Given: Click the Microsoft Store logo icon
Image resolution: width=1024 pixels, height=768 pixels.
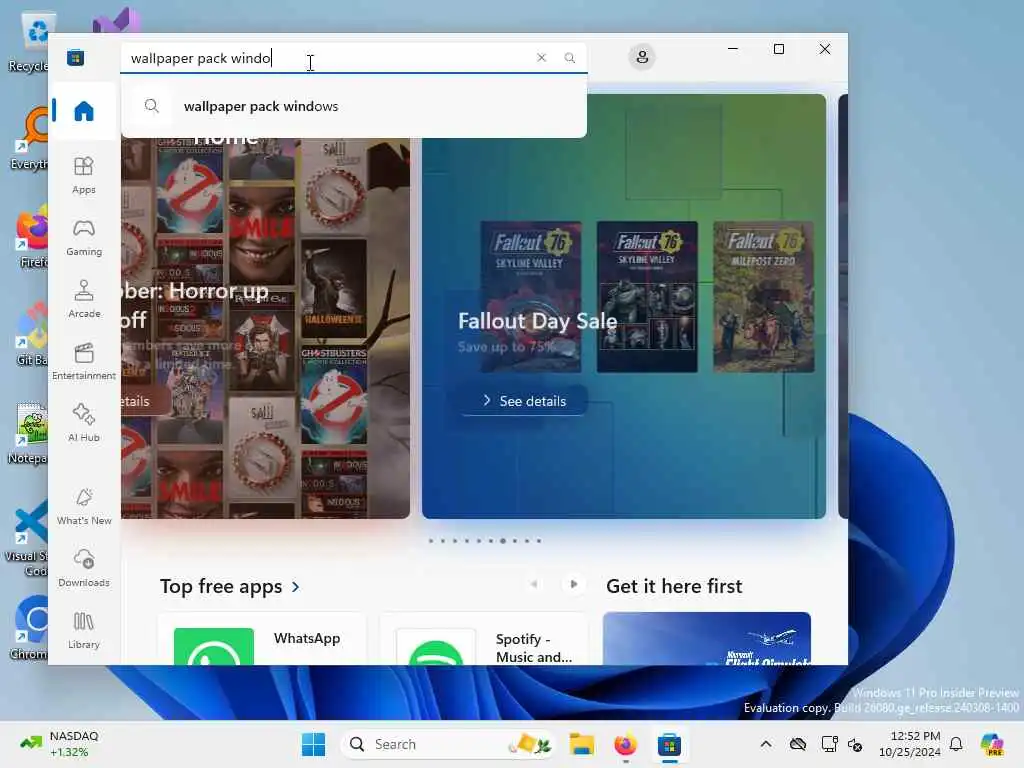Looking at the screenshot, I should (x=75, y=57).
